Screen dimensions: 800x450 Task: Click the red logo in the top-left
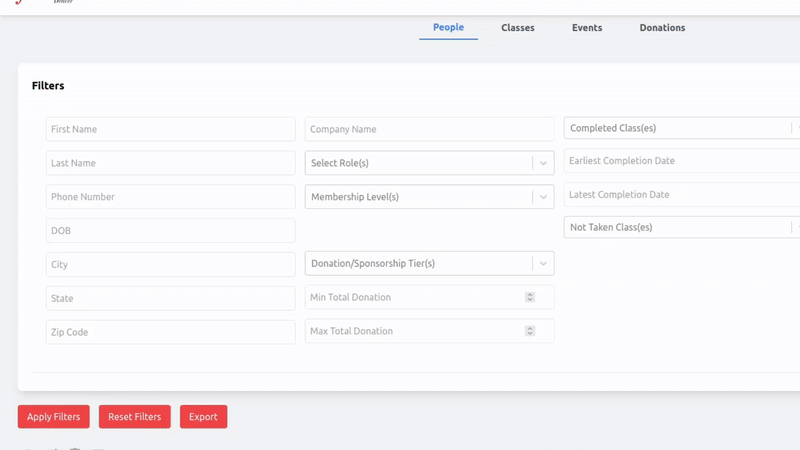(18, 3)
